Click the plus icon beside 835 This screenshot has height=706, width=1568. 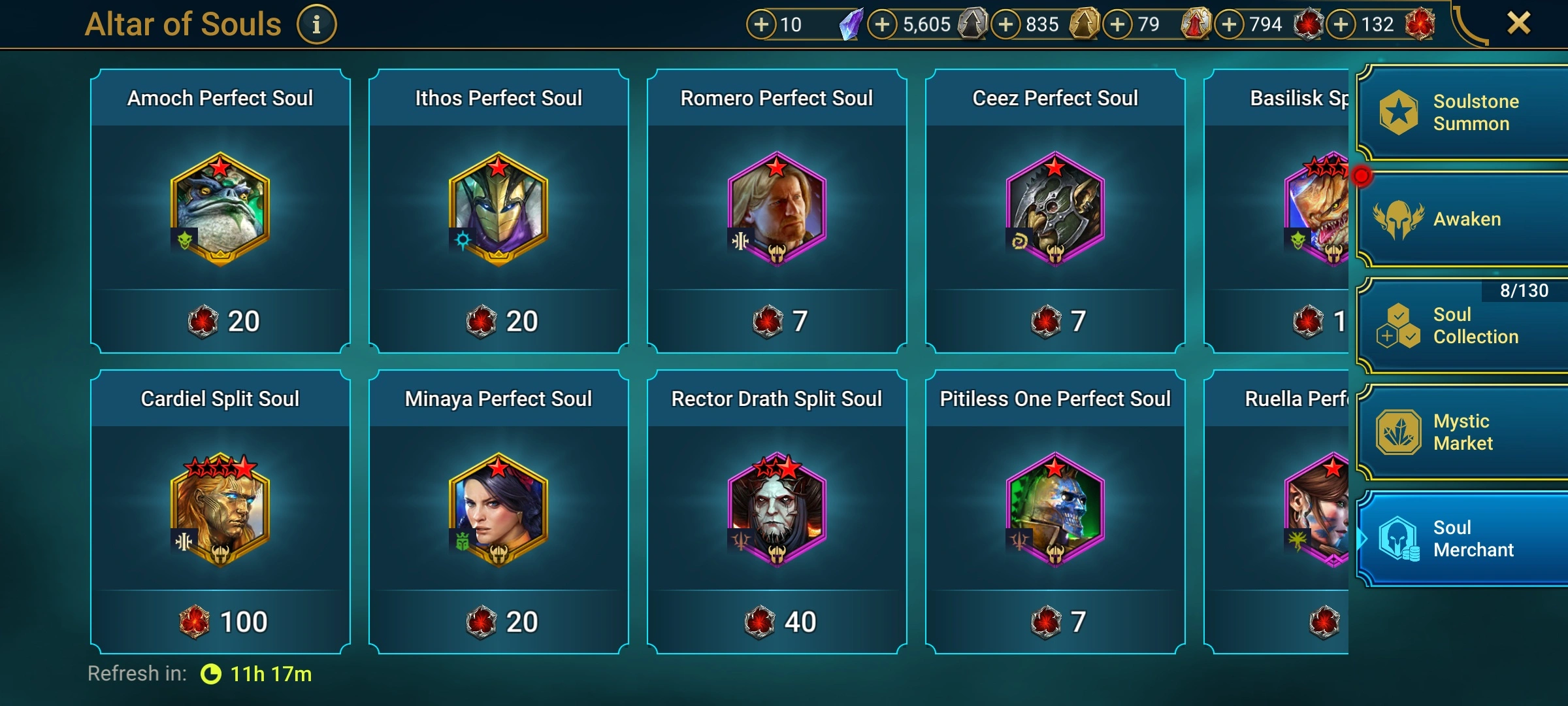(x=1006, y=25)
